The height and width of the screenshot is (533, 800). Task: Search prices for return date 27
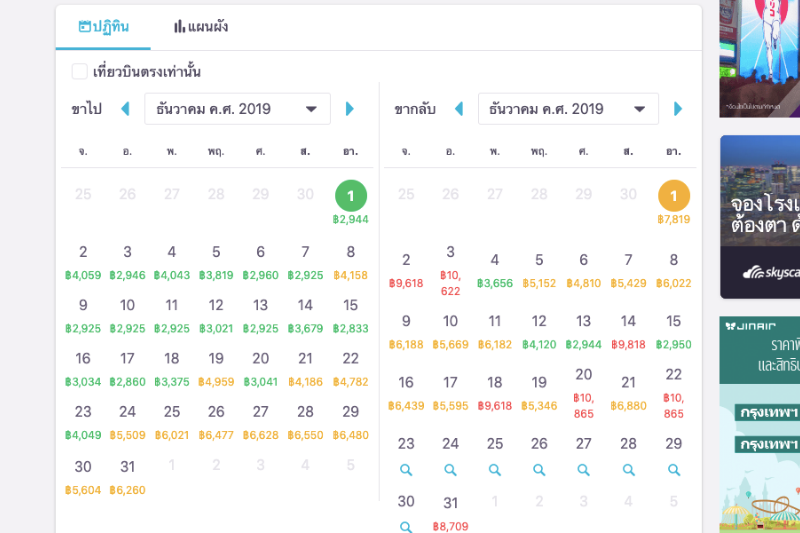coord(583,470)
